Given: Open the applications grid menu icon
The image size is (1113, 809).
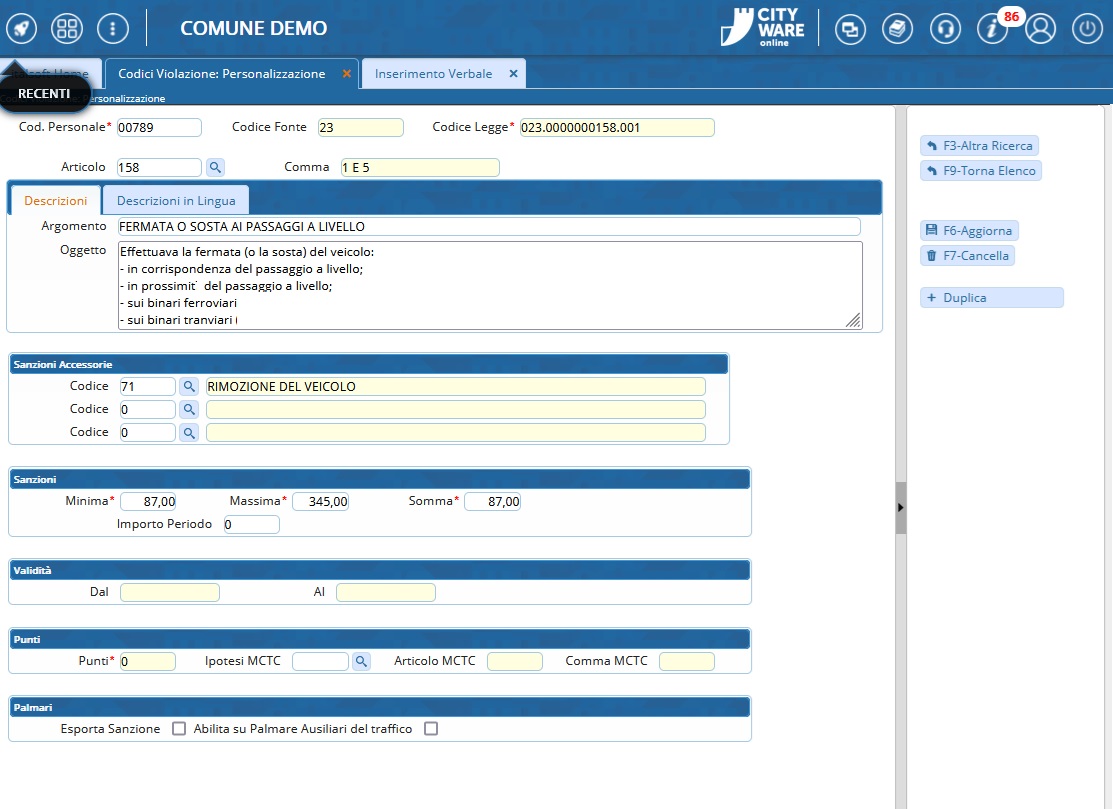Looking at the screenshot, I should (67, 29).
